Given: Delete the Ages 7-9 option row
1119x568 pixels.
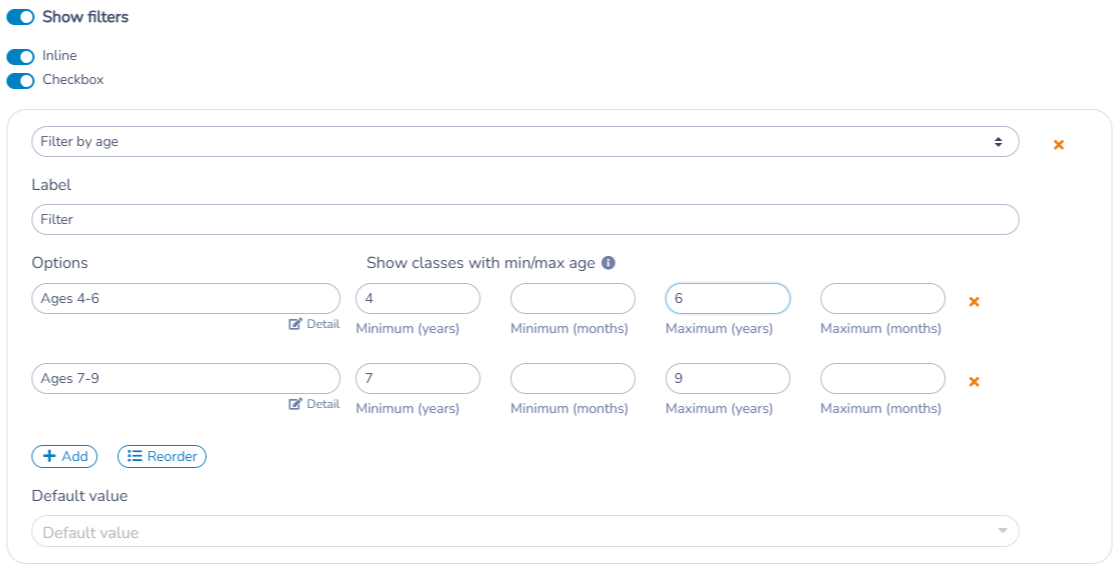Looking at the screenshot, I should tap(973, 382).
